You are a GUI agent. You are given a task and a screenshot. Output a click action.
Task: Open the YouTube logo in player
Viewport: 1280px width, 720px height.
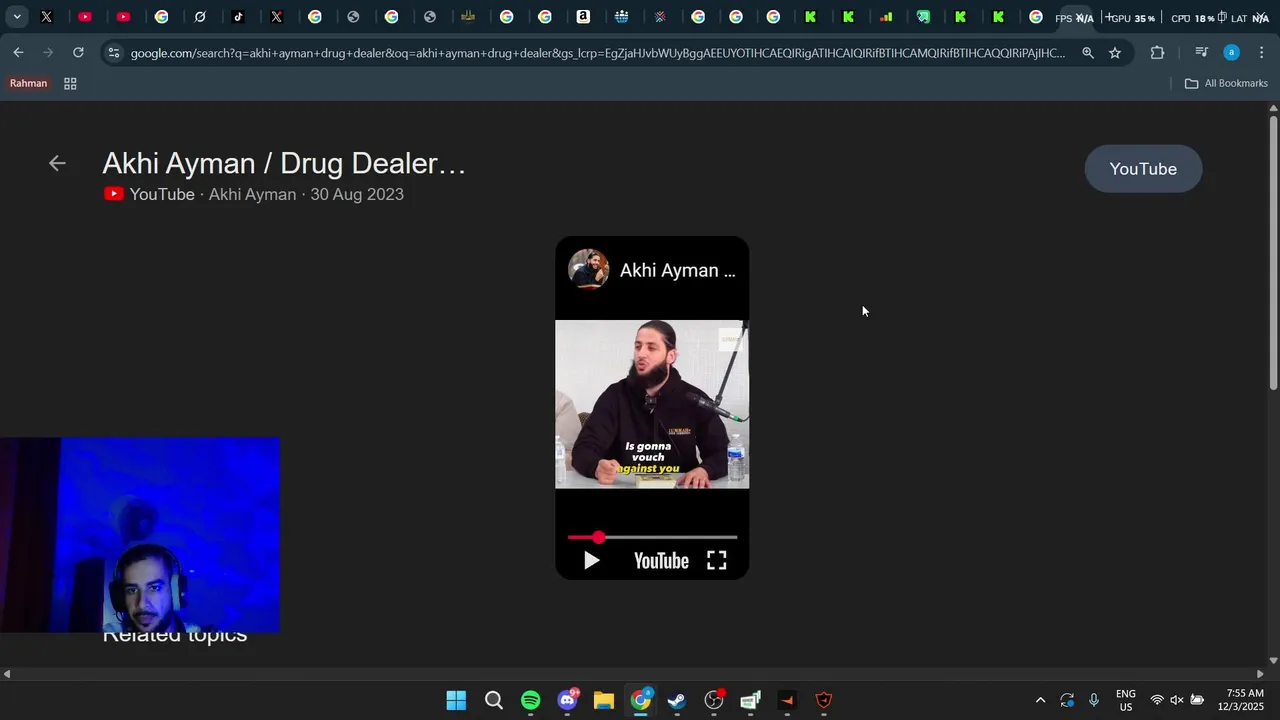[x=661, y=561]
